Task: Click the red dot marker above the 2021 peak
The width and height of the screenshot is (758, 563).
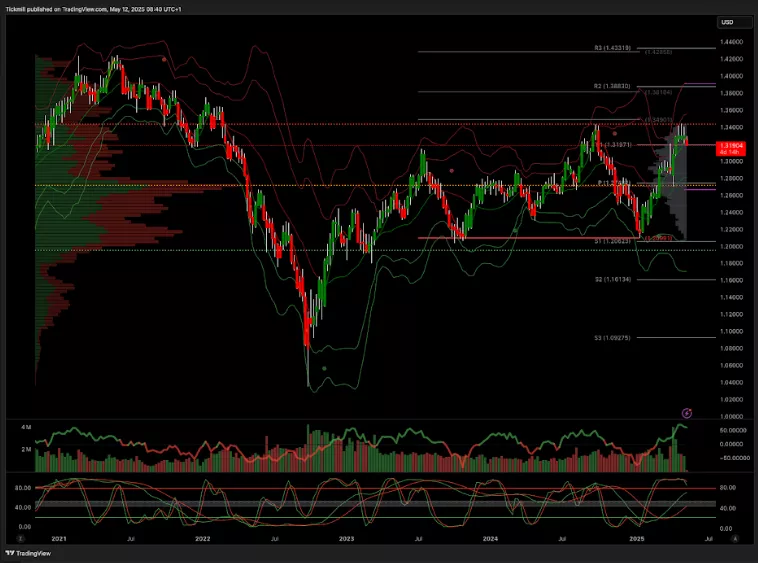Action: (x=164, y=59)
